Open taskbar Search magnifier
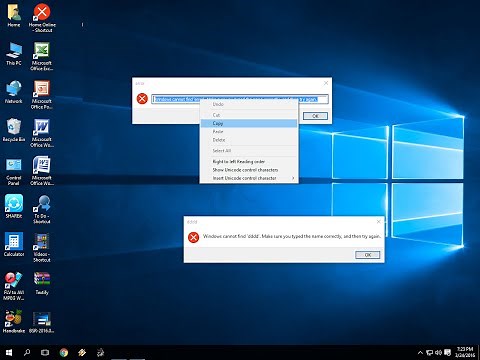Viewport: 480px width, 360px height. [27, 352]
